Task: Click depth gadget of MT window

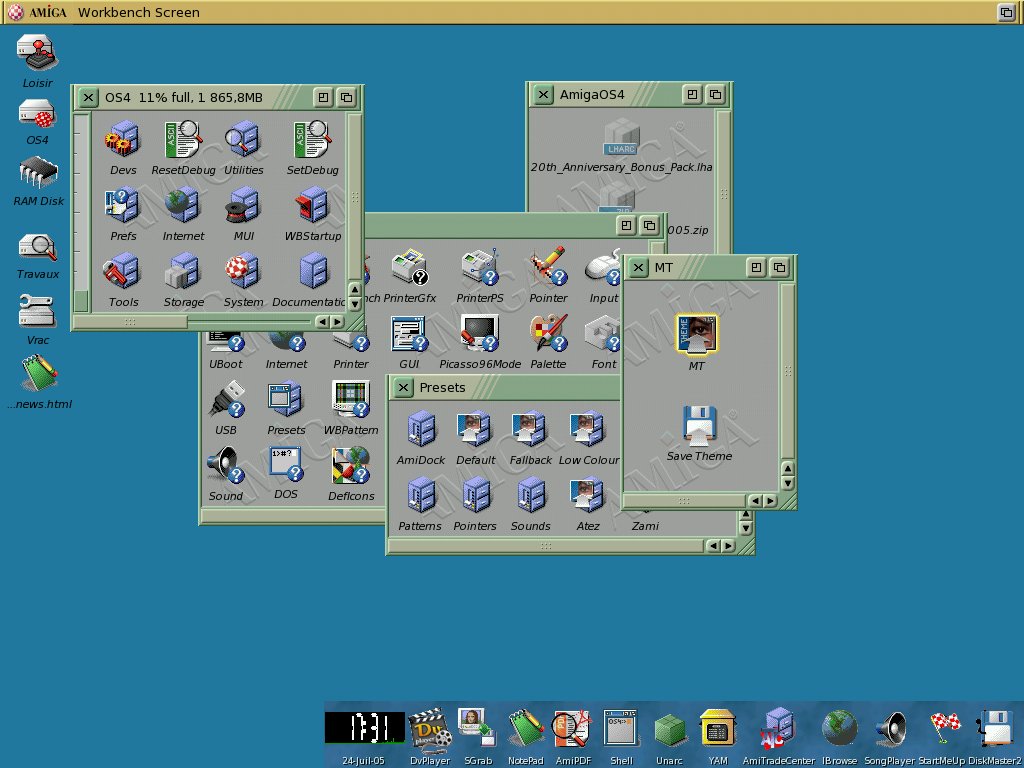Action: [x=780, y=267]
